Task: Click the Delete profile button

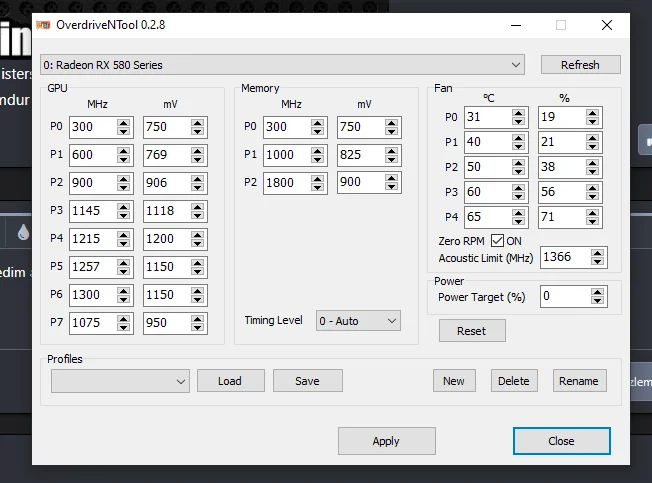Action: (514, 381)
